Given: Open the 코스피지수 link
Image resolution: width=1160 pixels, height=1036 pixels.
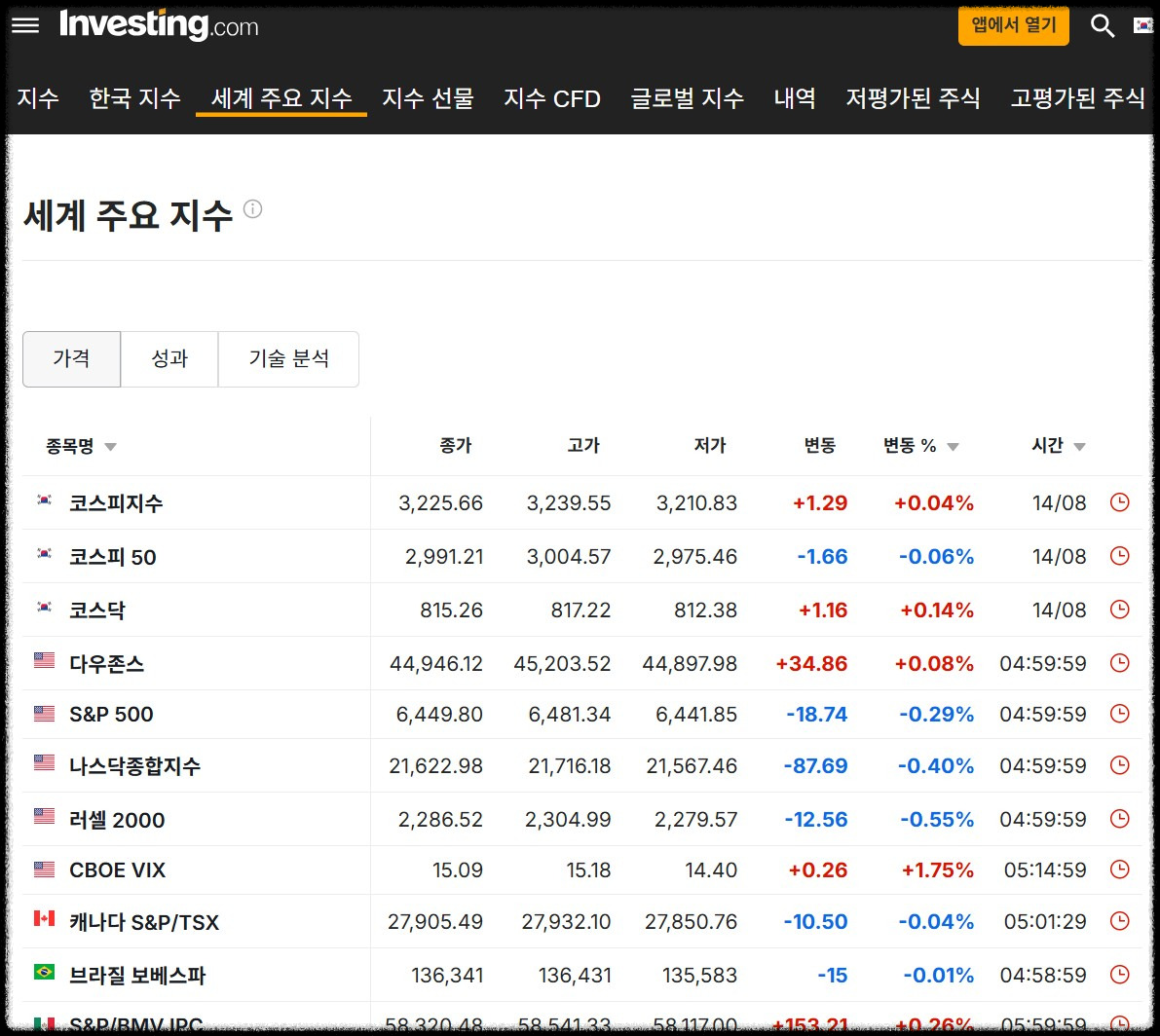Looking at the screenshot, I should [x=116, y=503].
